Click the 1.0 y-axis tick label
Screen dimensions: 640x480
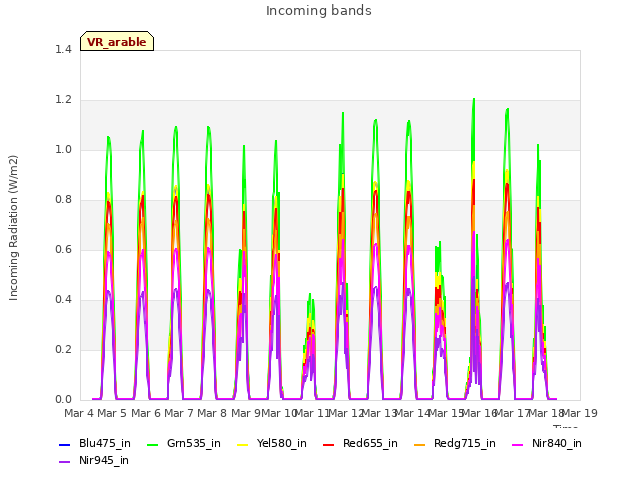point(63,150)
